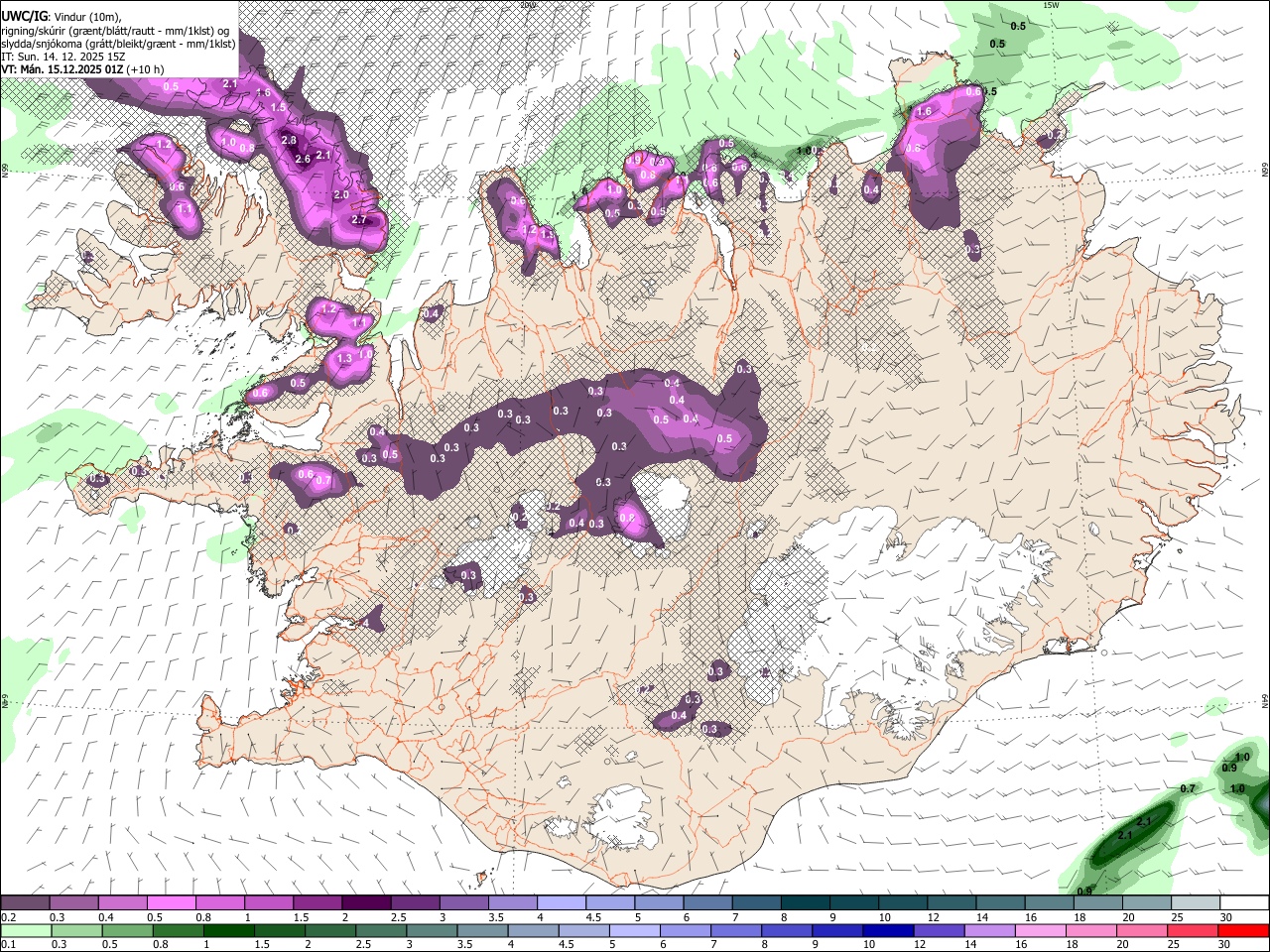Select the darkest green 1 swatch in the lower legend
The height and width of the screenshot is (952, 1270).
228,931
